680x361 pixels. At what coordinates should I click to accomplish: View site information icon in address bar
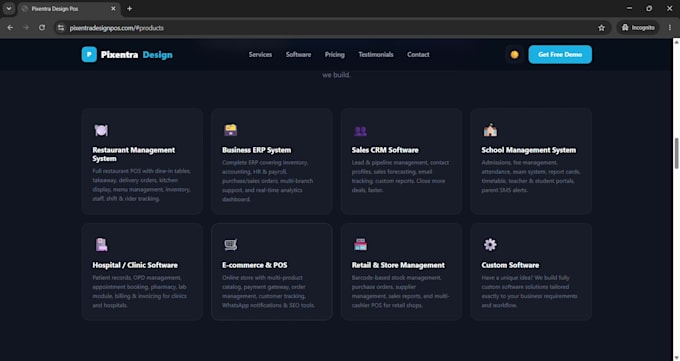click(61, 28)
